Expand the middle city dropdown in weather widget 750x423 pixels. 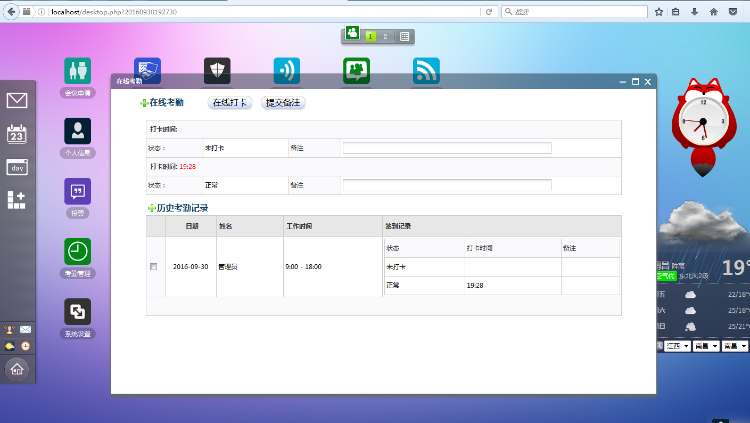(x=708, y=345)
